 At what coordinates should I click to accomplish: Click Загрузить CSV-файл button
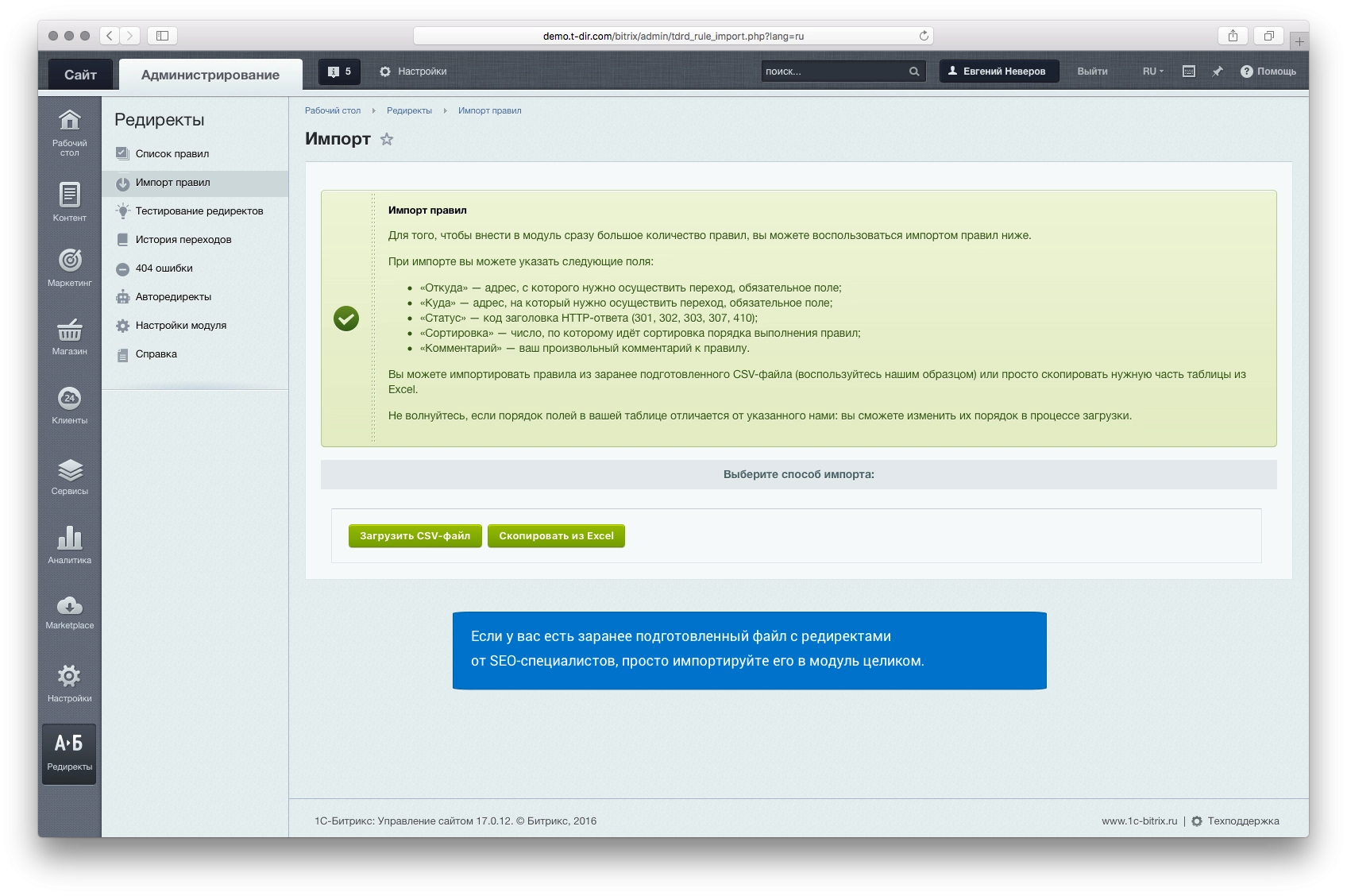(x=415, y=536)
